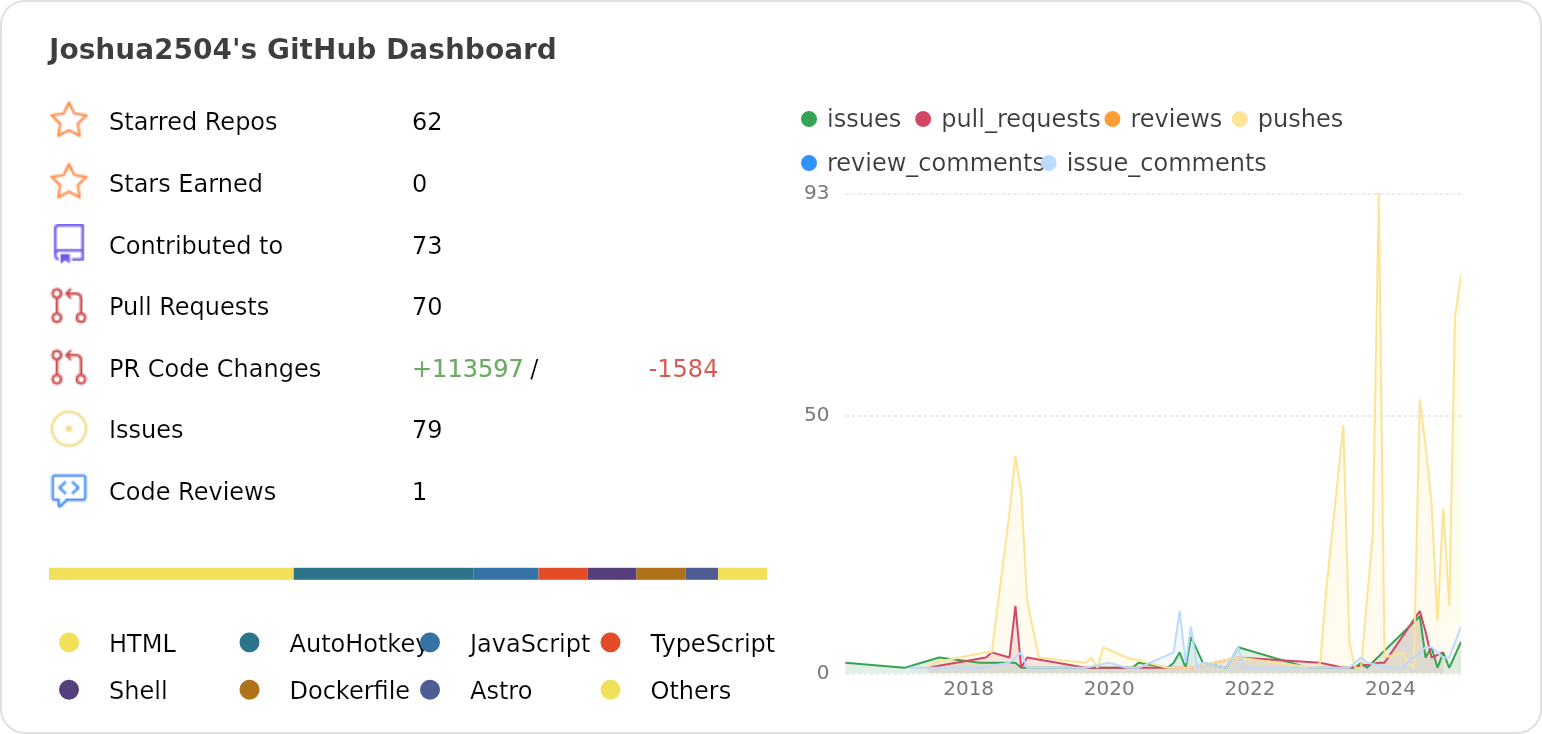The height and width of the screenshot is (734, 1542).
Task: Click the Issues value 79
Action: pos(427,430)
